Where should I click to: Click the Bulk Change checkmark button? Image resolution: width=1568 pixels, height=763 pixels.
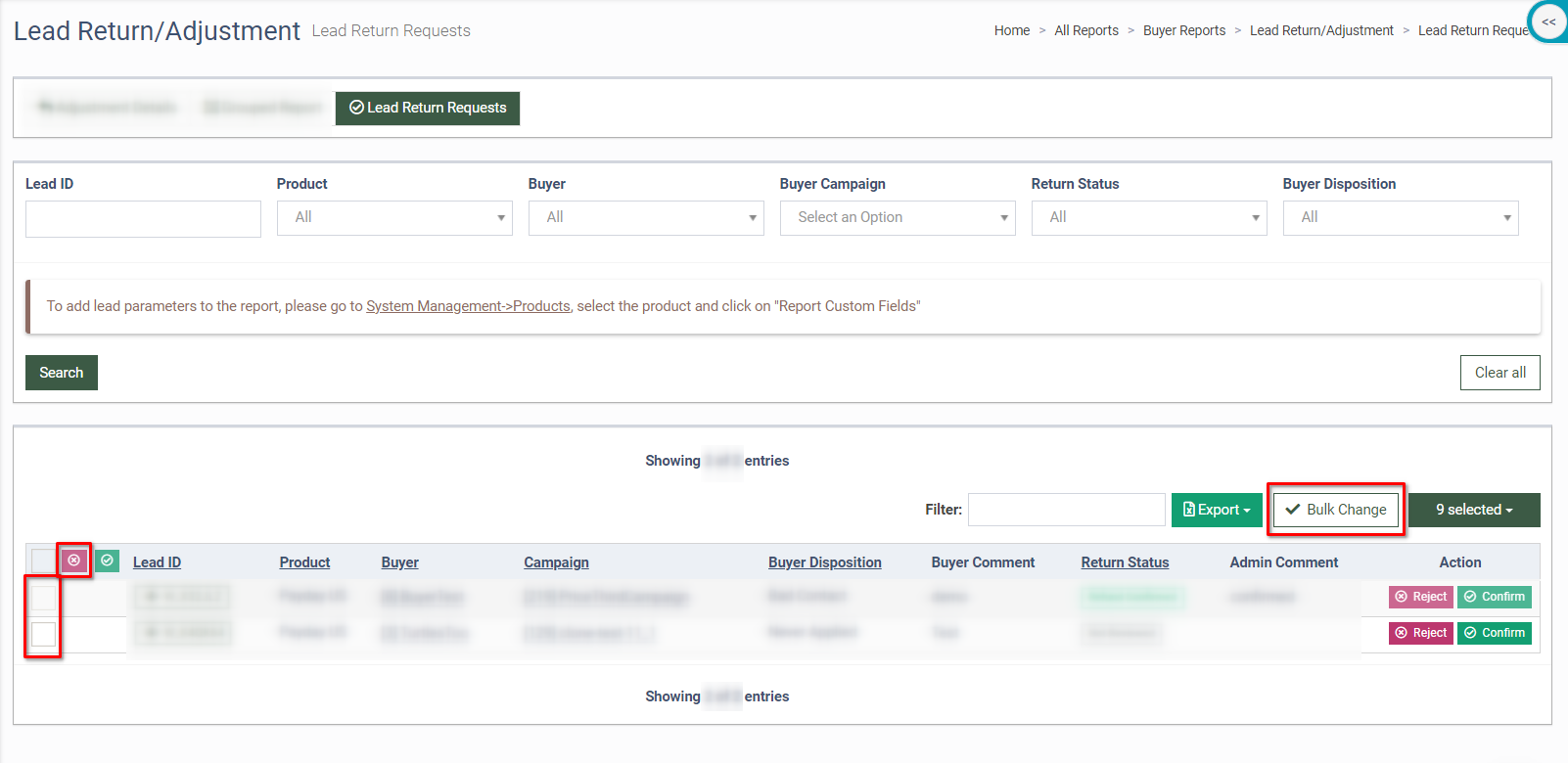(x=1335, y=510)
